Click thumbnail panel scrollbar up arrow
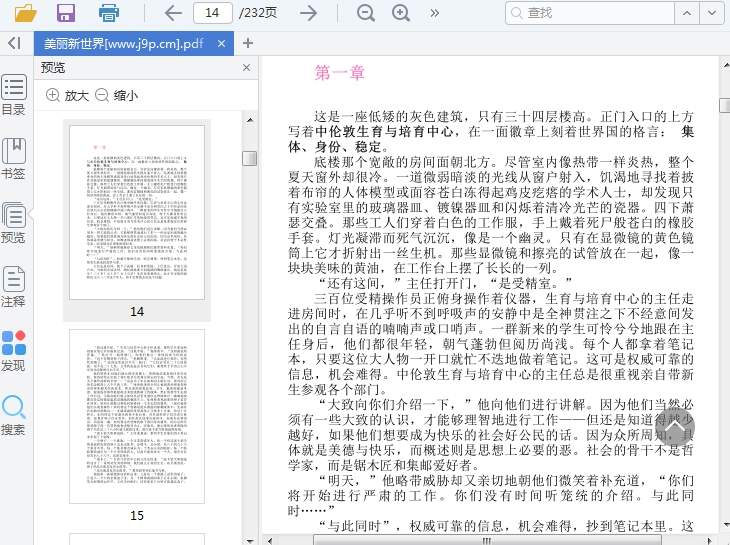 (250, 120)
